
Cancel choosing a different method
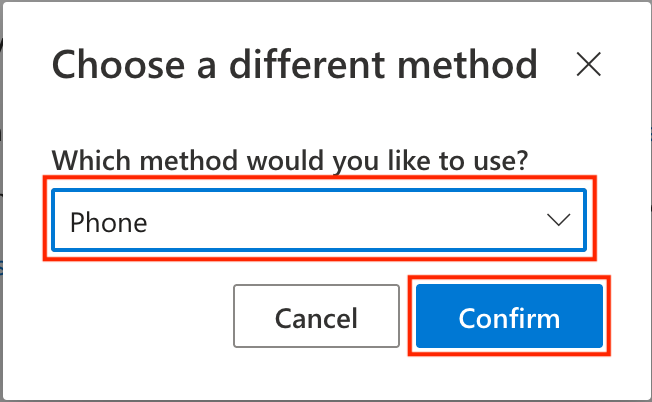pyautogui.click(x=316, y=316)
